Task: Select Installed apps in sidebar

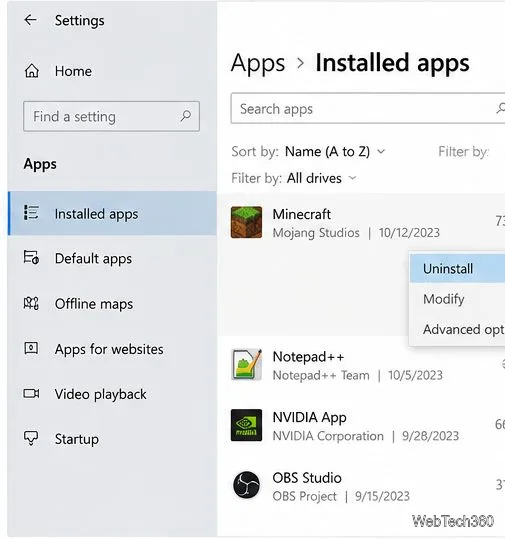Action: pyautogui.click(x=112, y=213)
